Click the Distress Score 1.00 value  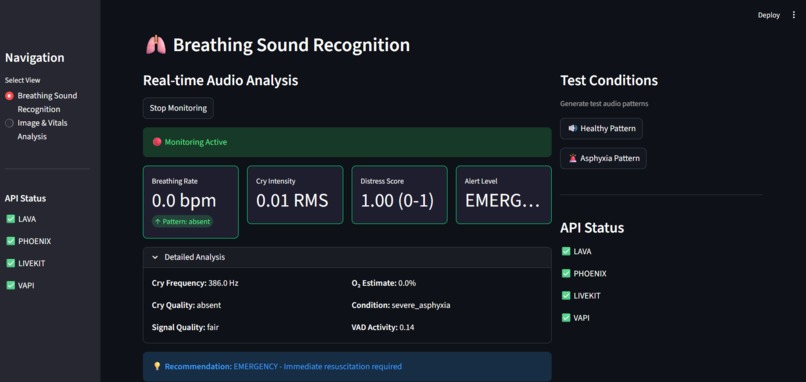(397, 201)
